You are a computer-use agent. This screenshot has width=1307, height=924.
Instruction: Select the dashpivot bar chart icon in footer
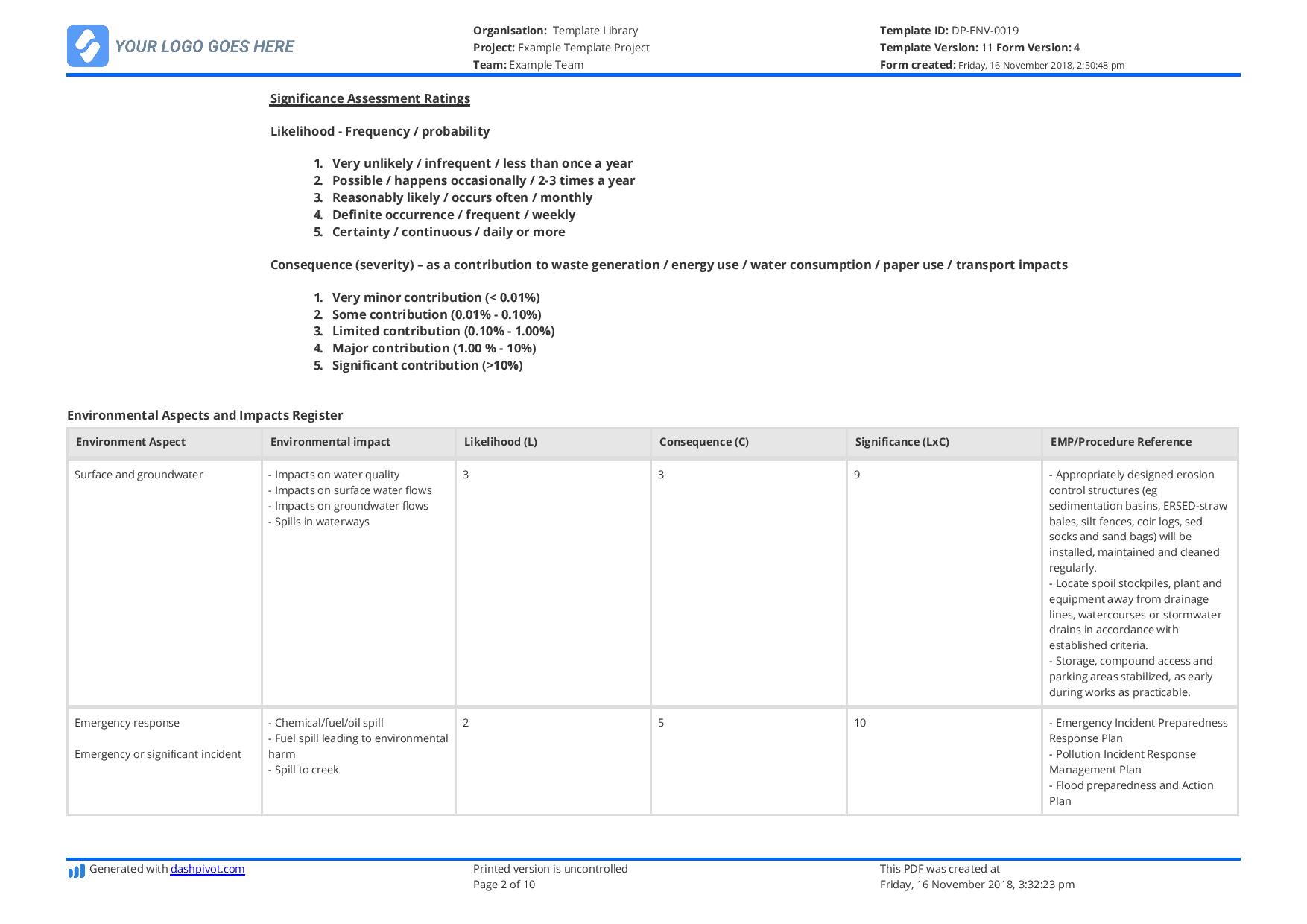(77, 869)
